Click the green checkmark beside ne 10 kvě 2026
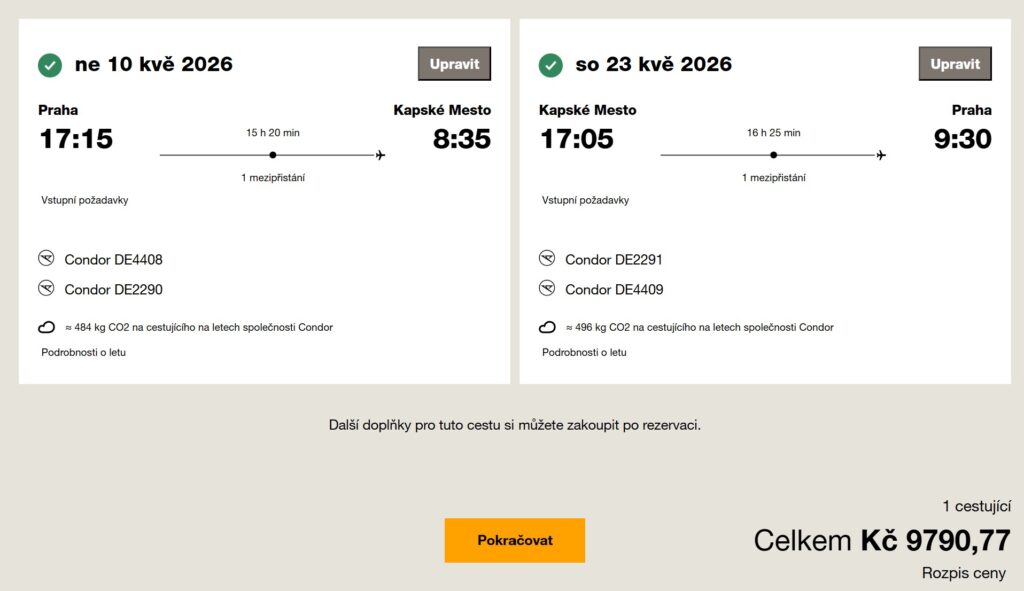 pyautogui.click(x=50, y=65)
